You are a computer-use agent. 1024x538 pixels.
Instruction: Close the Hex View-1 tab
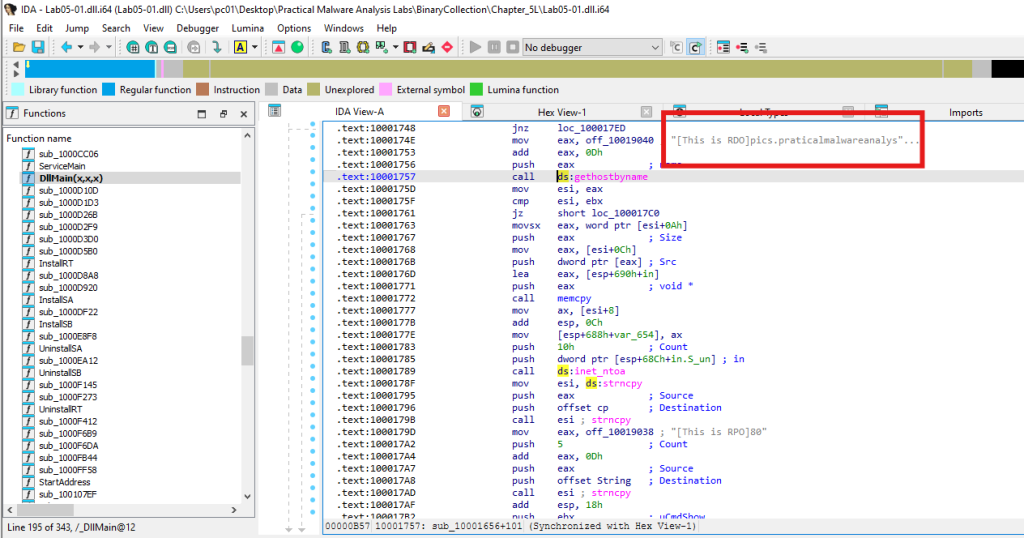pyautogui.click(x=647, y=112)
